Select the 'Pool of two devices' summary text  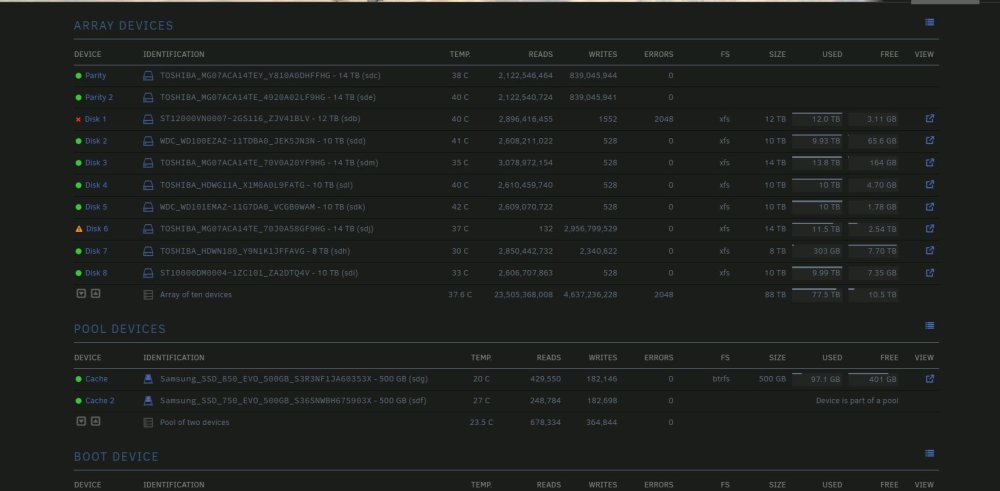click(195, 422)
